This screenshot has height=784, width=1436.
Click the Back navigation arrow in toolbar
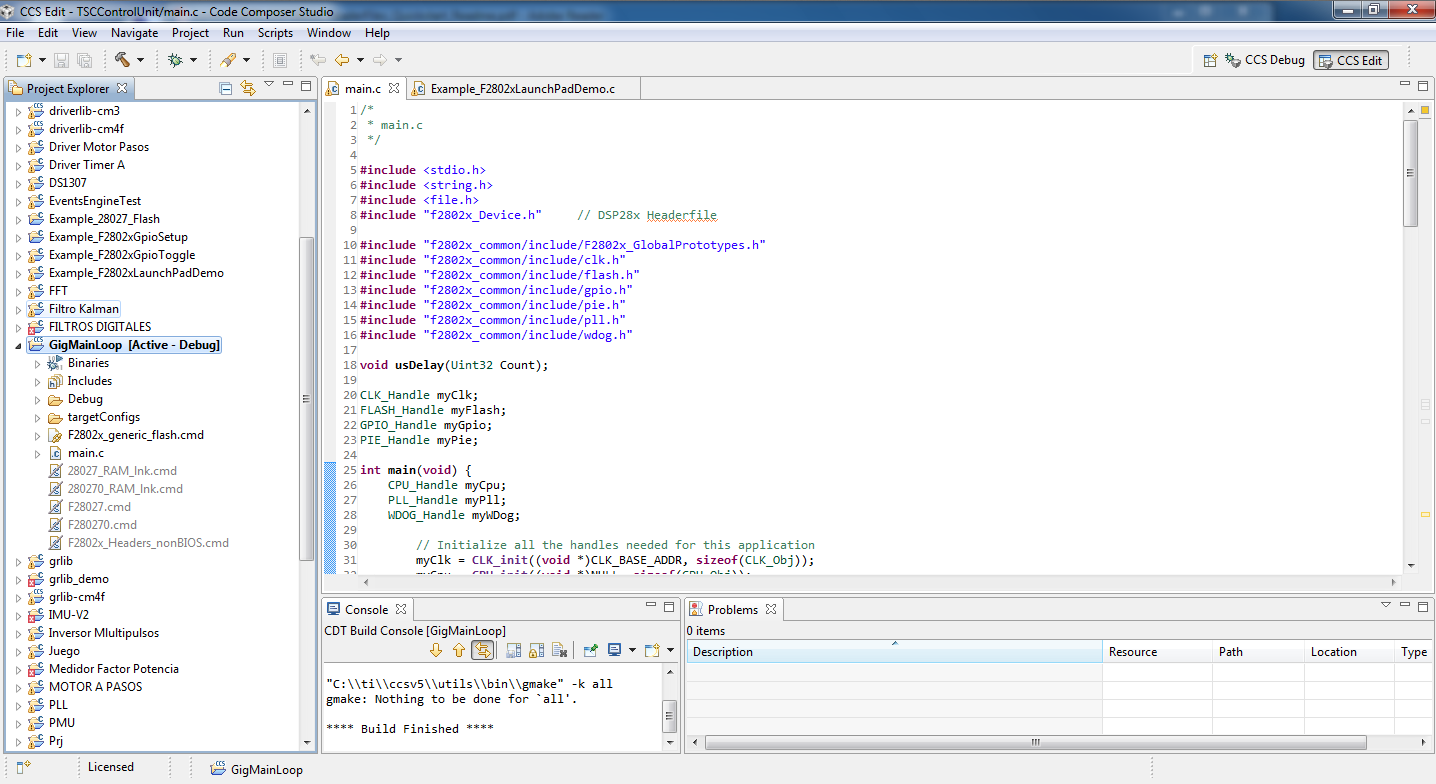click(x=343, y=60)
